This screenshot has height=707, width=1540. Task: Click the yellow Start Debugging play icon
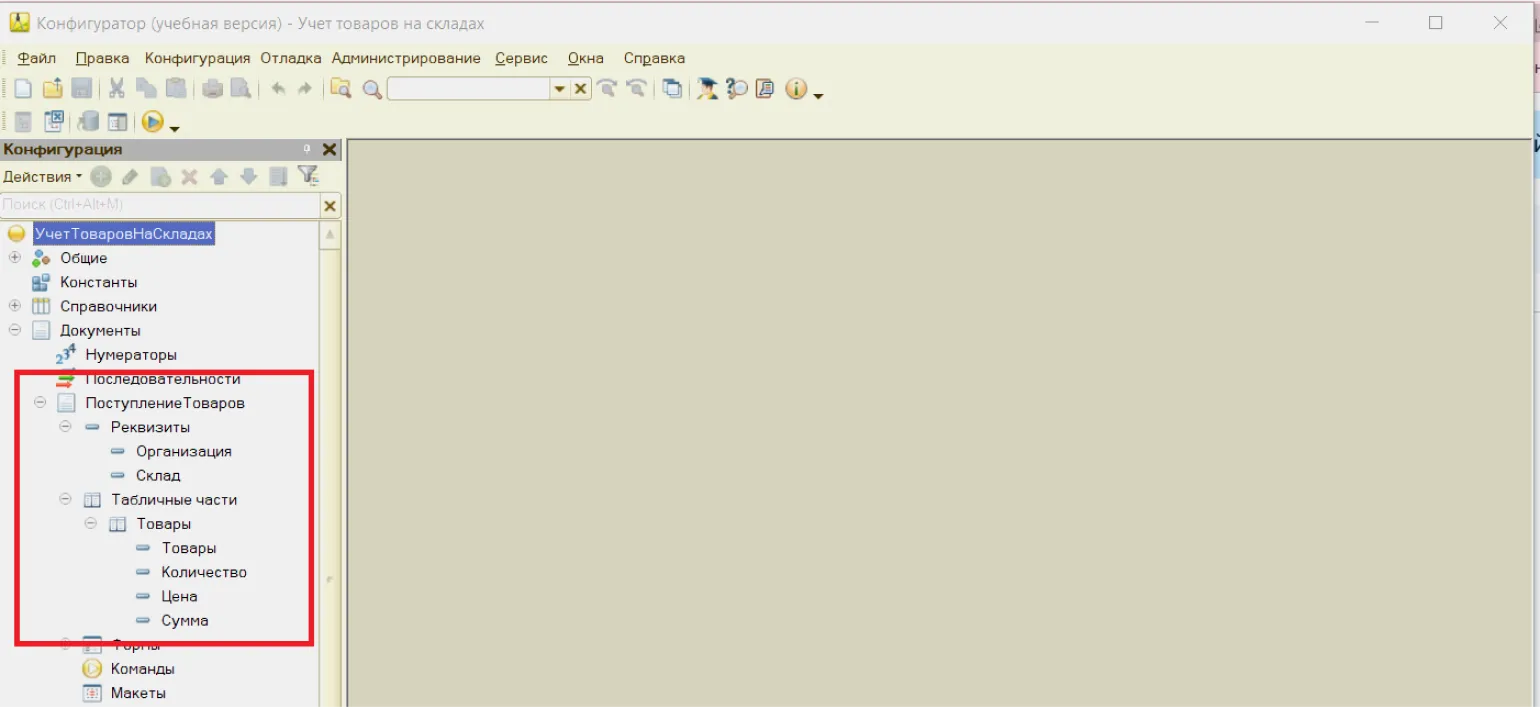[152, 122]
